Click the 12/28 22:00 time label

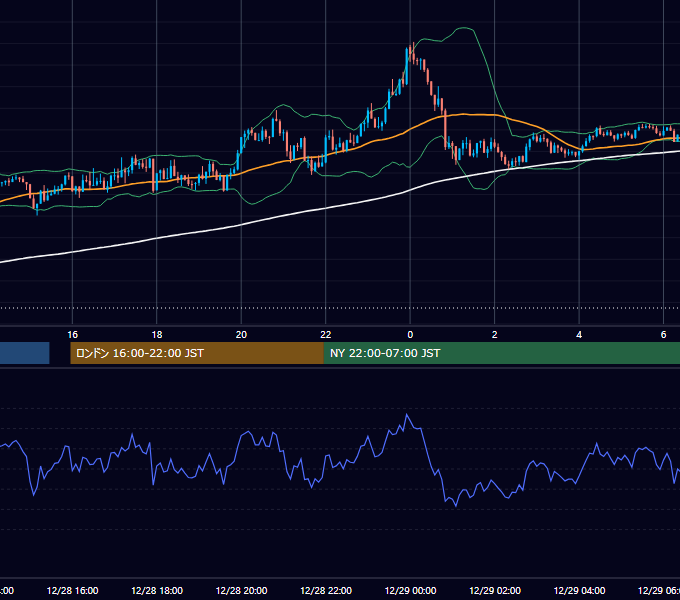(326, 590)
